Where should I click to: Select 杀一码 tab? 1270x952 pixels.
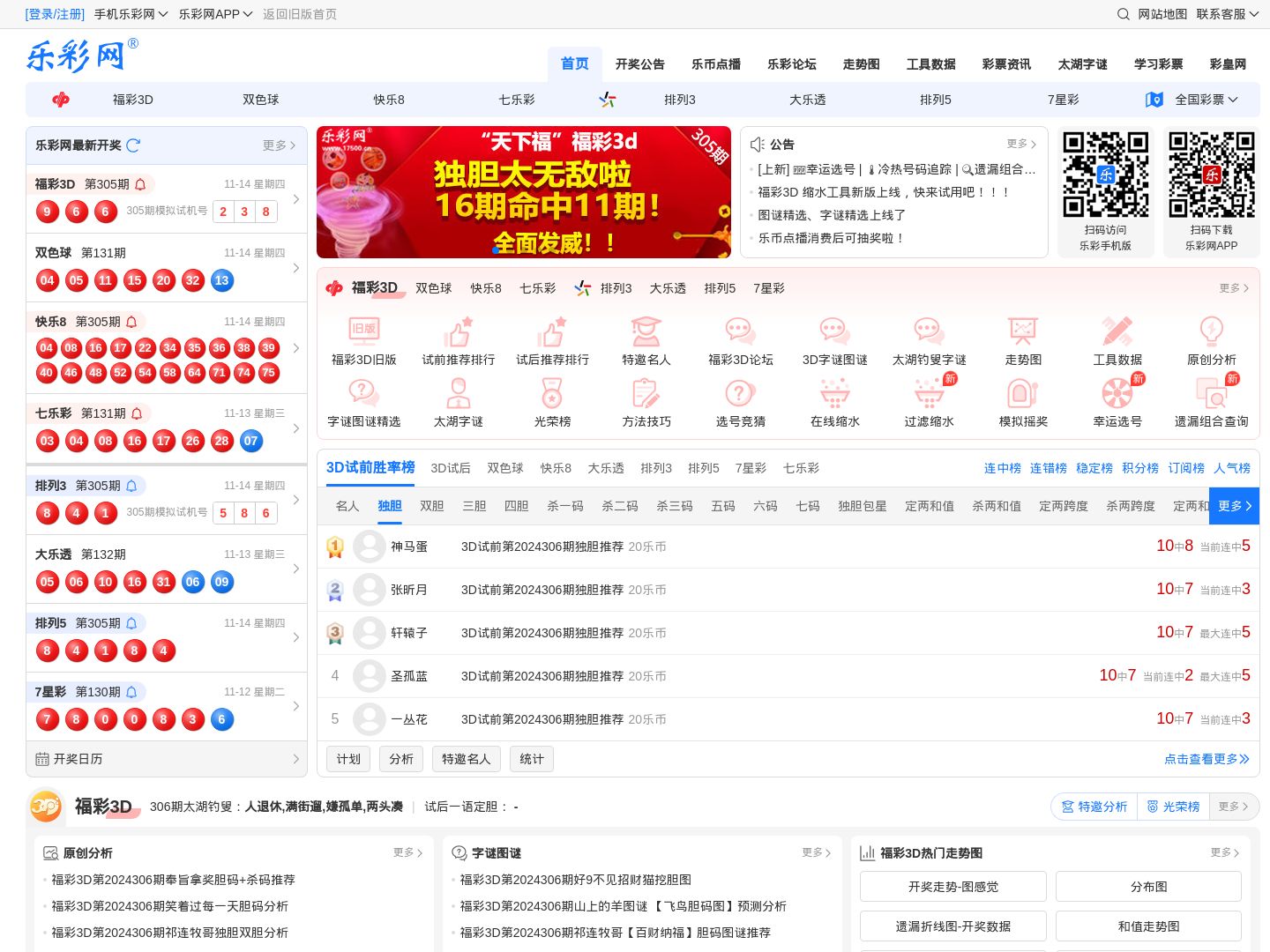point(565,506)
